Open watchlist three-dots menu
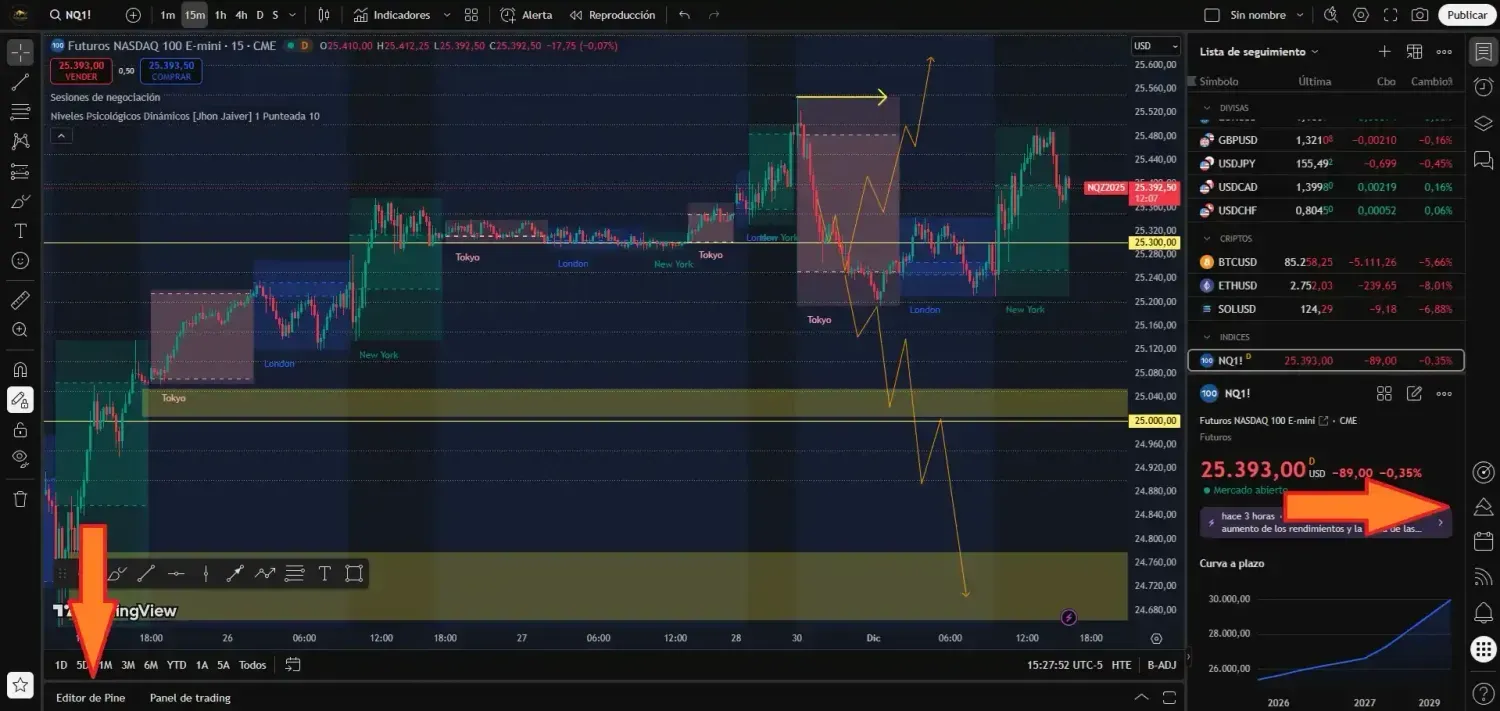 click(x=1444, y=52)
